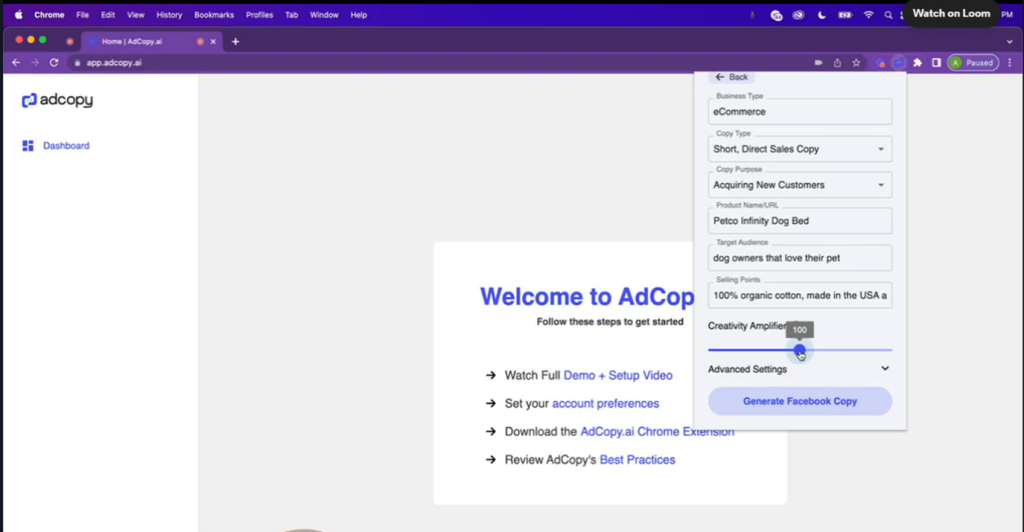This screenshot has height=532, width=1024.
Task: Click the pinned tab with the orange icon
Action: click(x=69, y=41)
